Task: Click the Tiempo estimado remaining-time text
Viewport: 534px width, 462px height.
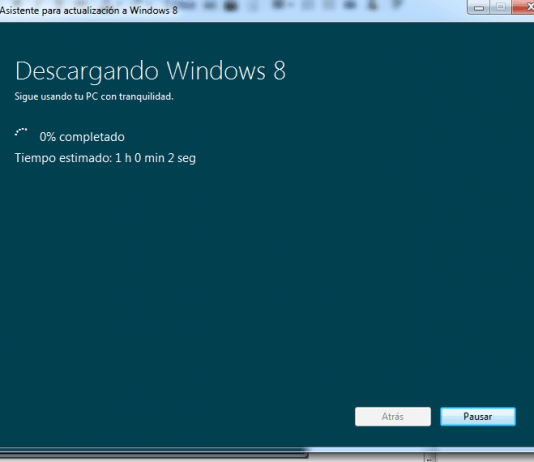Action: pos(105,158)
